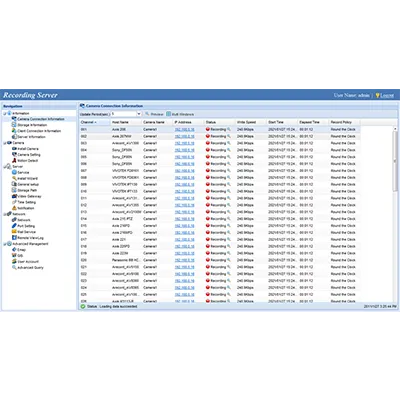Open the Notification warning icon item
This screenshot has height=400, width=400.
14,208
